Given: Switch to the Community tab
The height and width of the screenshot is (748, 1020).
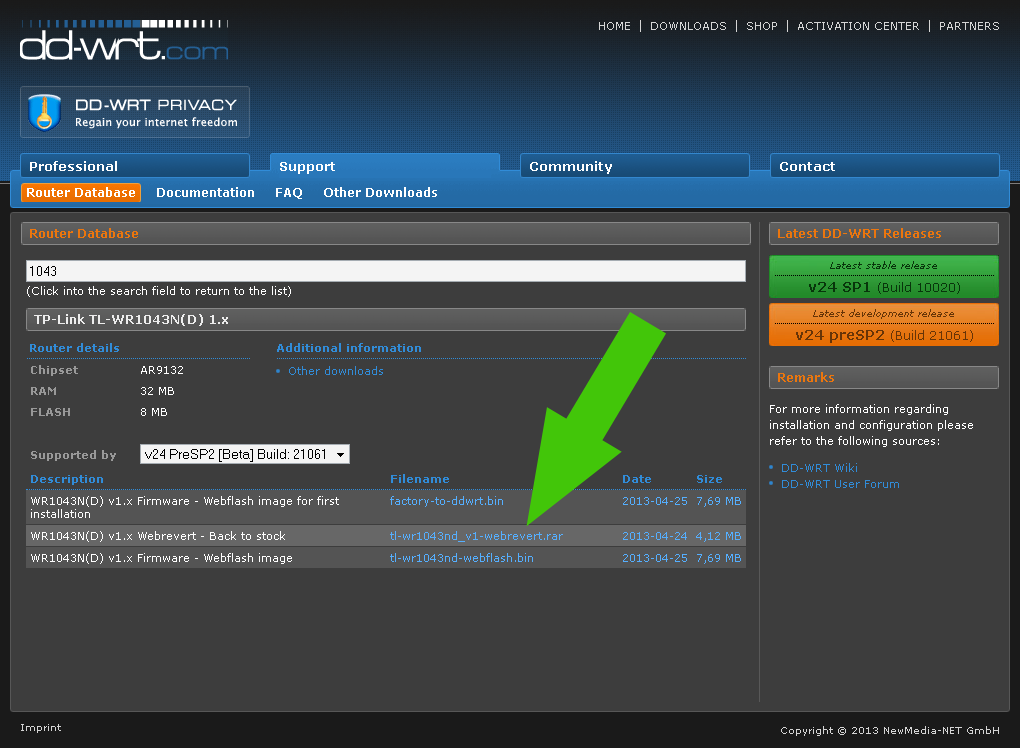Looking at the screenshot, I should (635, 166).
